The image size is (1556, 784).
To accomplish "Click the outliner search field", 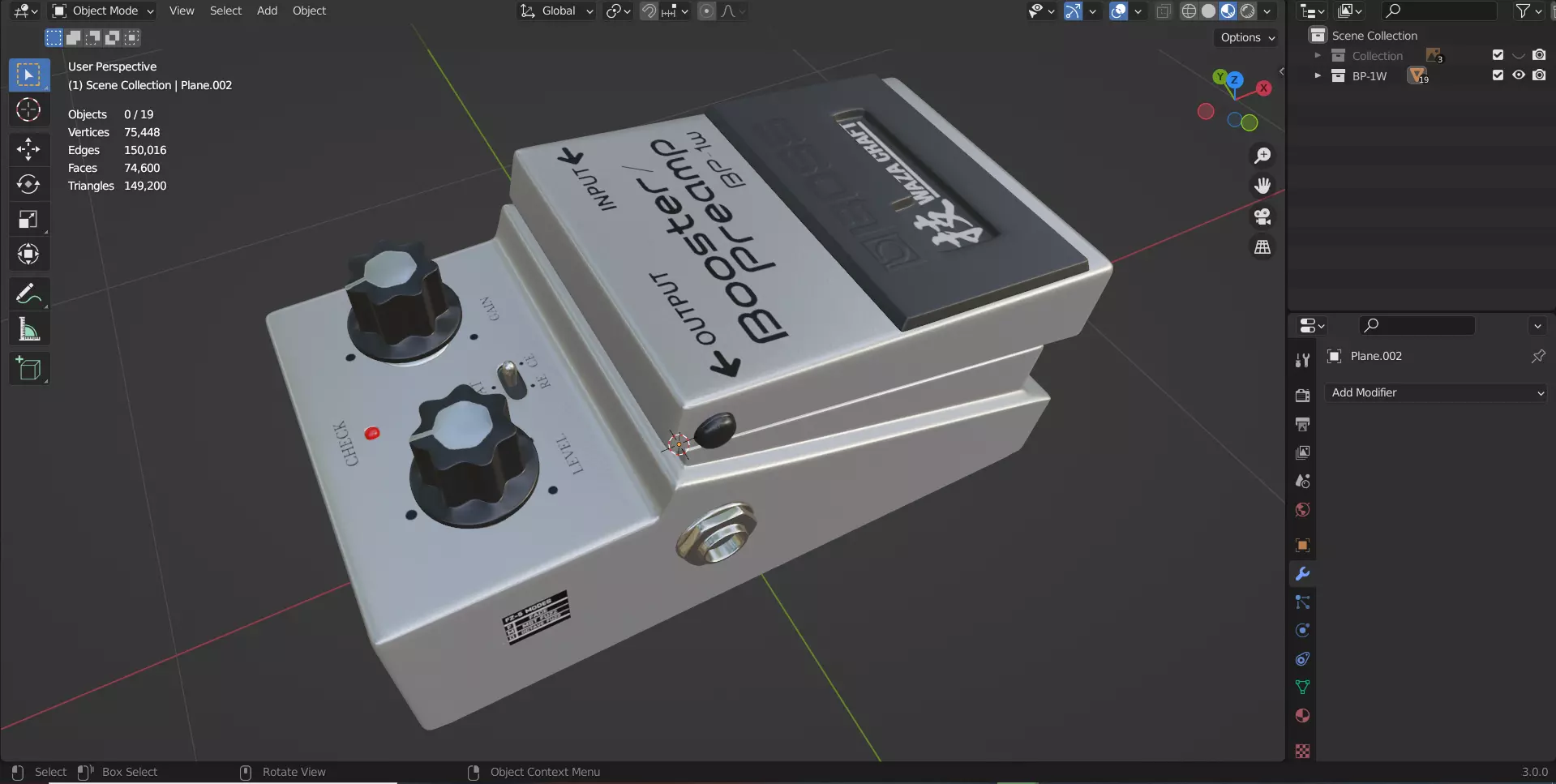I will pos(1439,11).
